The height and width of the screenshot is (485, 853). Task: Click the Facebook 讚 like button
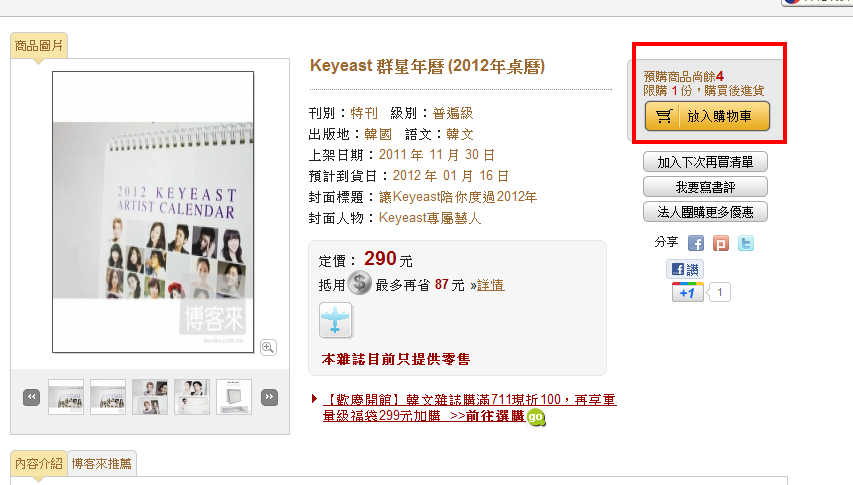coord(685,269)
